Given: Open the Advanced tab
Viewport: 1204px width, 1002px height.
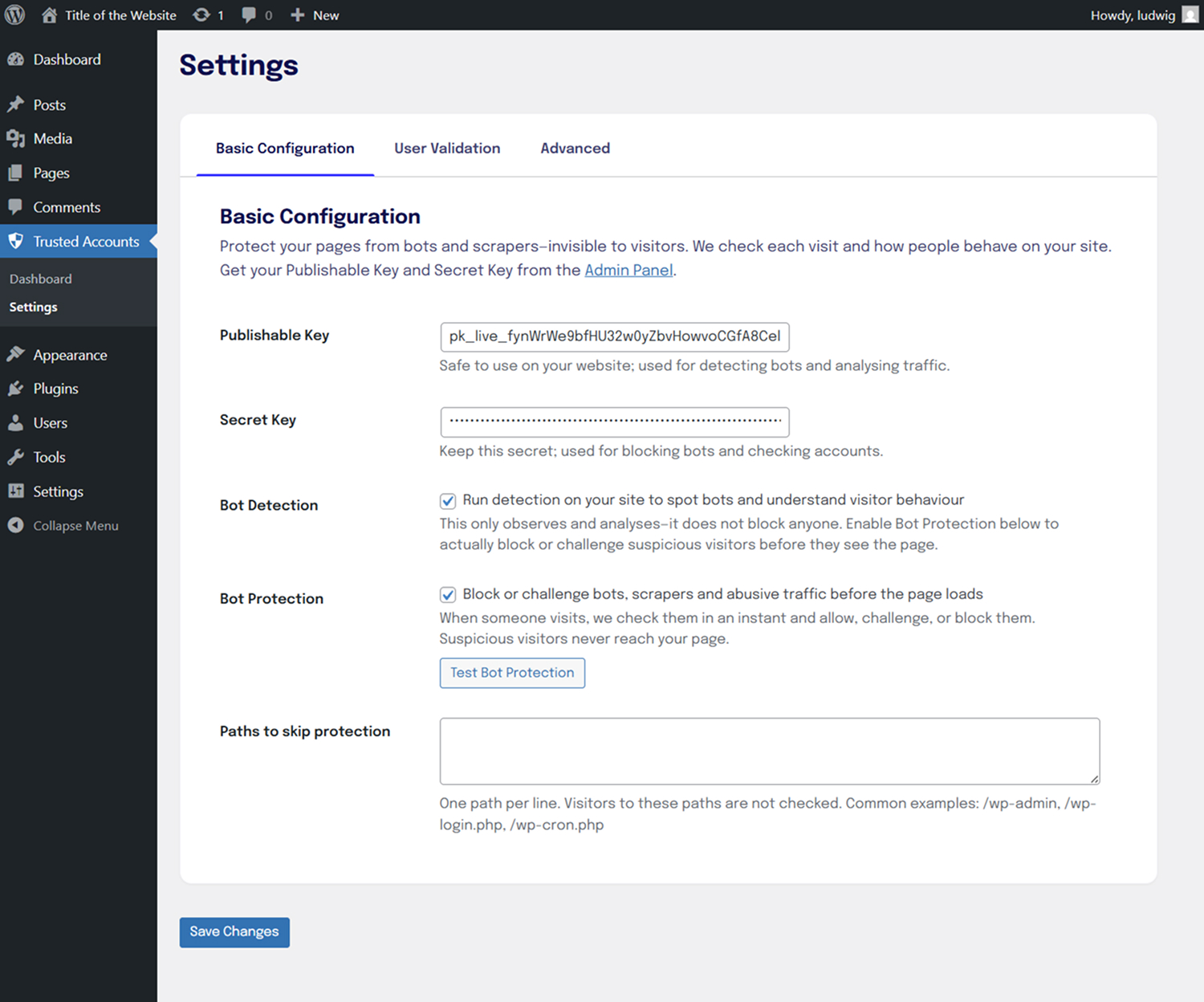Looking at the screenshot, I should coord(575,149).
